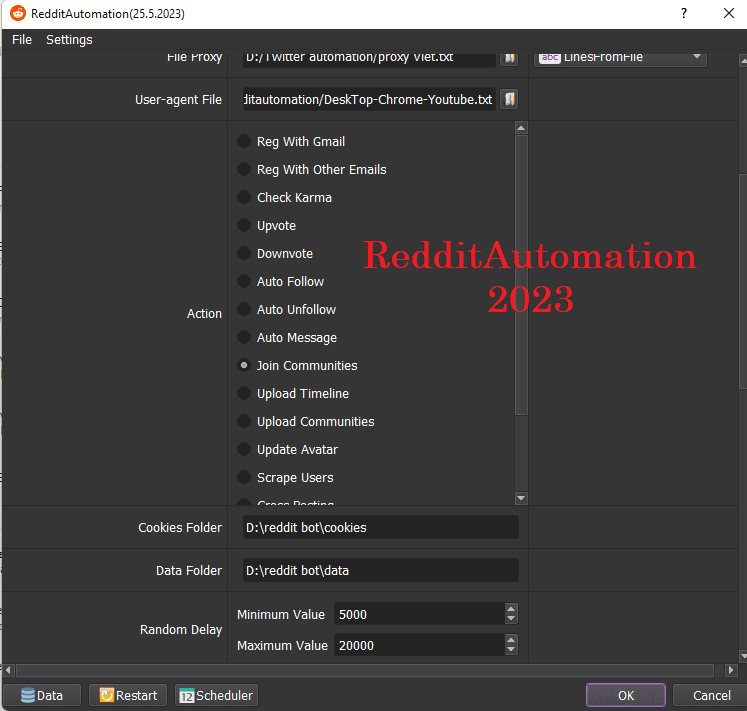
Task: Increase the Minimum Value delay
Action: point(511,609)
